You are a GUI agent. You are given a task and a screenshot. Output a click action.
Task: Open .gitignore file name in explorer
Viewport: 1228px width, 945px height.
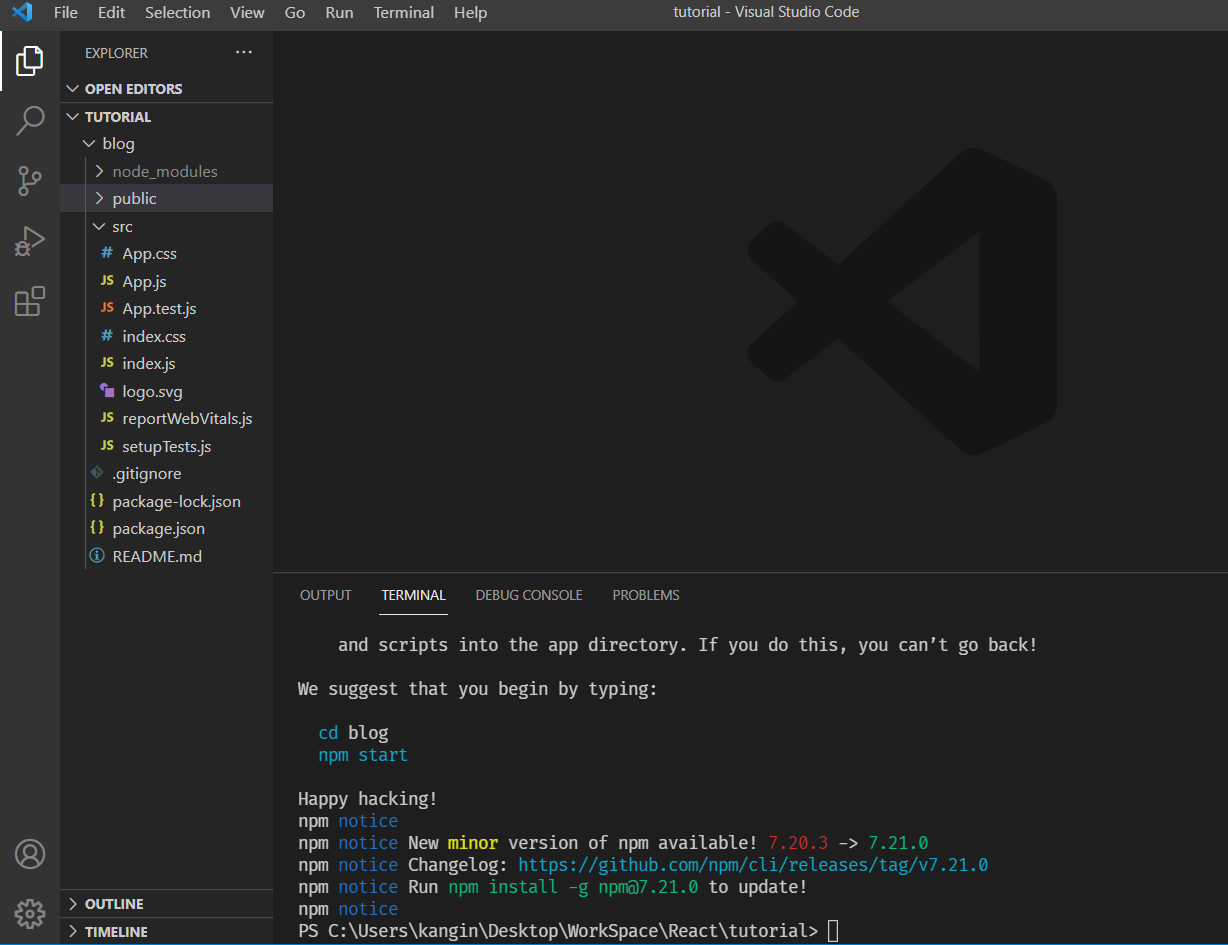tap(147, 474)
